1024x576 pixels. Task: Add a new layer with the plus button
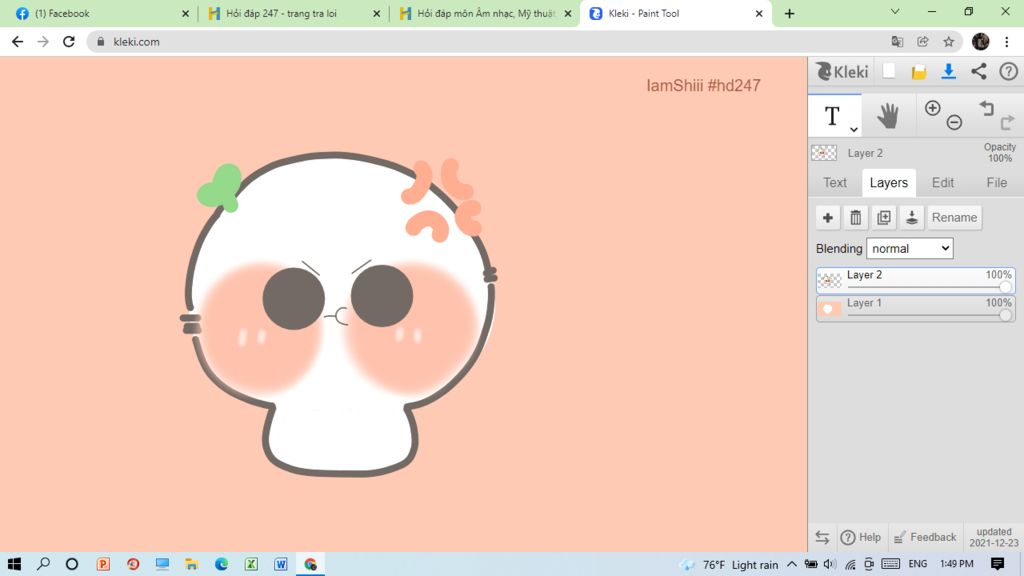(827, 217)
